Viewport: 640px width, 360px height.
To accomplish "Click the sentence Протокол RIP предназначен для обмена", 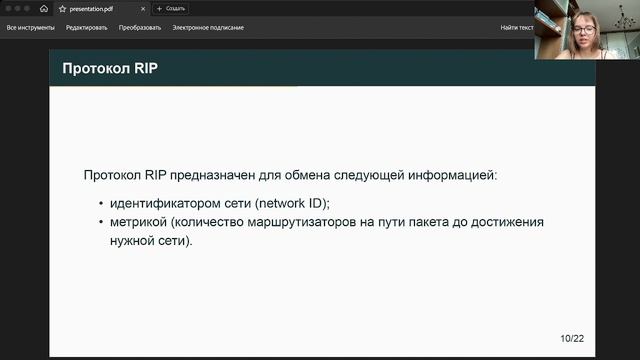I will 291,175.
